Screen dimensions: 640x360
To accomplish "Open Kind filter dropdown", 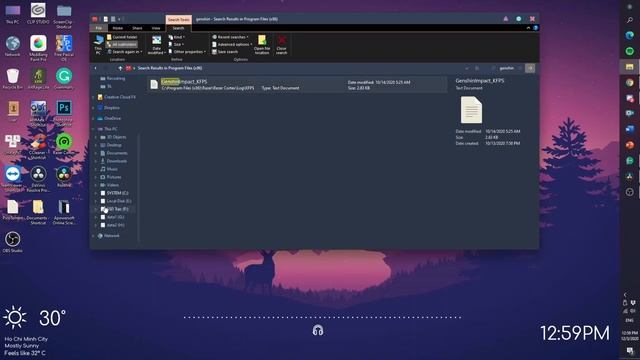I will click(177, 37).
